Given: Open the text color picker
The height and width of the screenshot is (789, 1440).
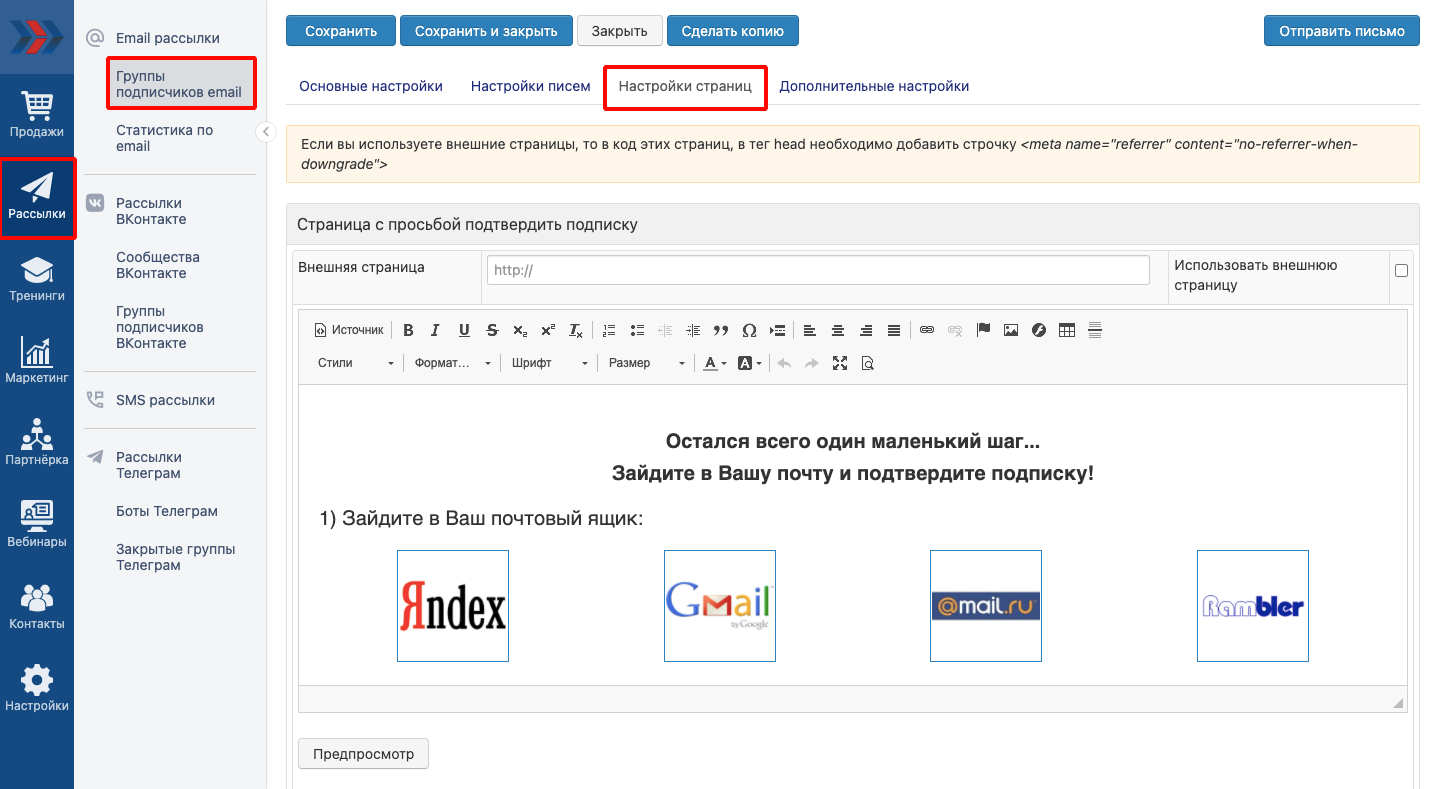Looking at the screenshot, I should (714, 363).
